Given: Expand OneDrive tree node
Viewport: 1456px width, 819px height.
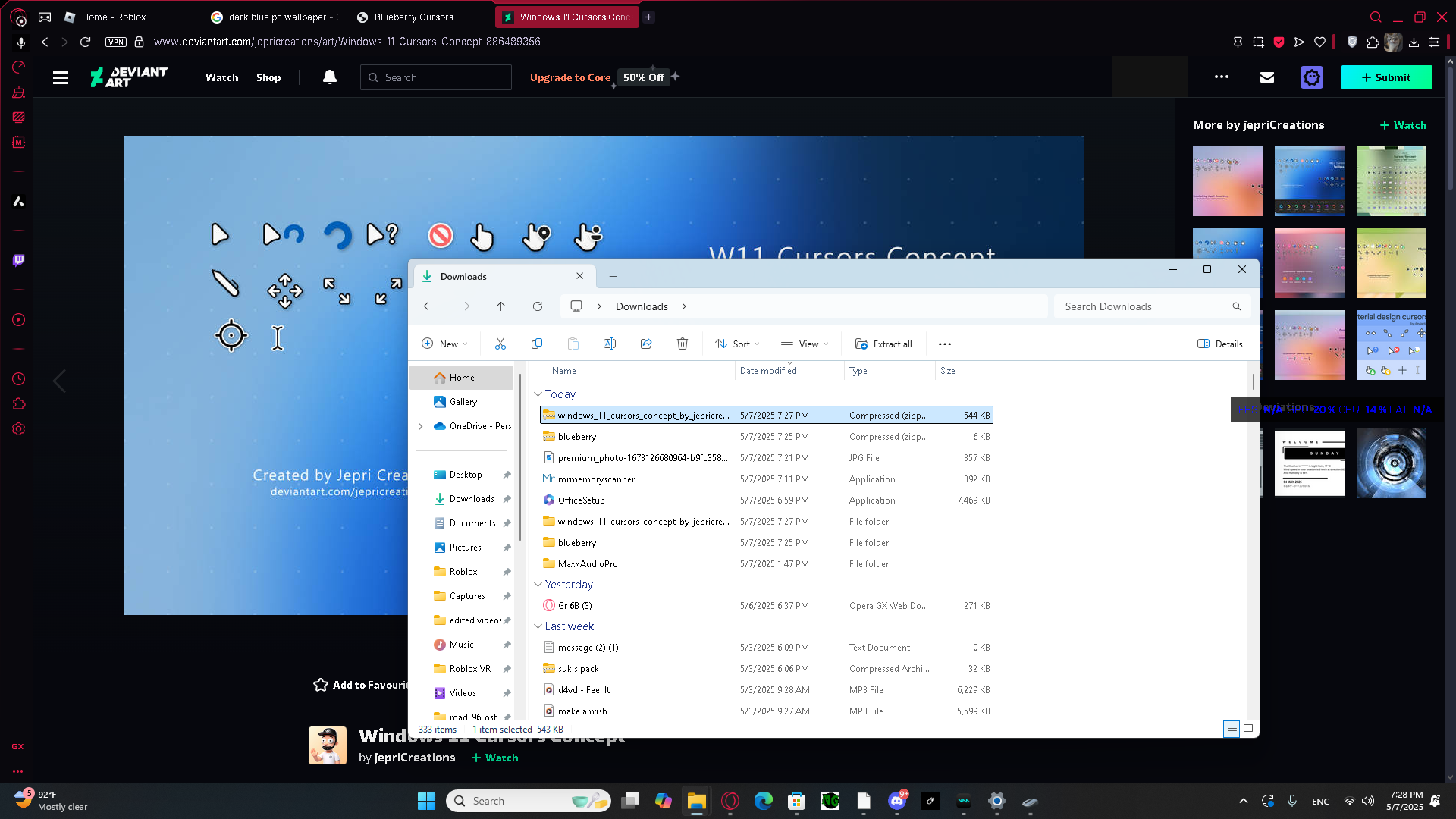Looking at the screenshot, I should 421,426.
